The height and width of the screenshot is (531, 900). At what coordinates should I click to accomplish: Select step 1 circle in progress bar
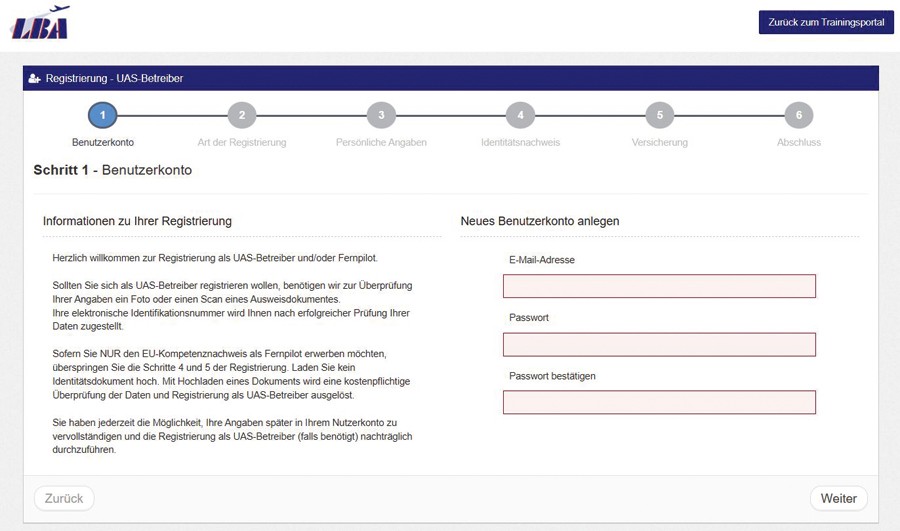tap(102, 116)
